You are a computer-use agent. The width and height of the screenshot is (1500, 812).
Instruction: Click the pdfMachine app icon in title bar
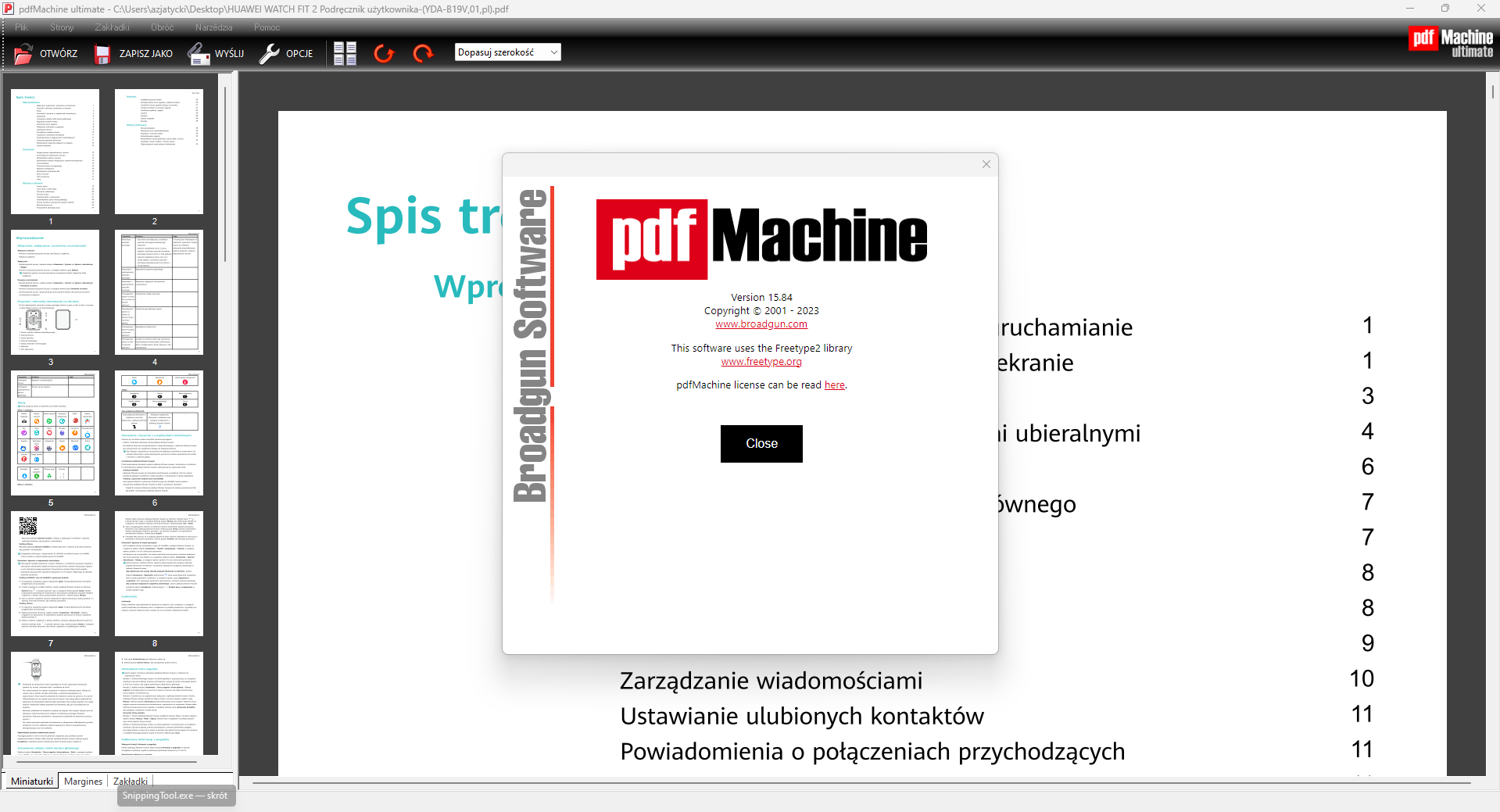(x=9, y=9)
